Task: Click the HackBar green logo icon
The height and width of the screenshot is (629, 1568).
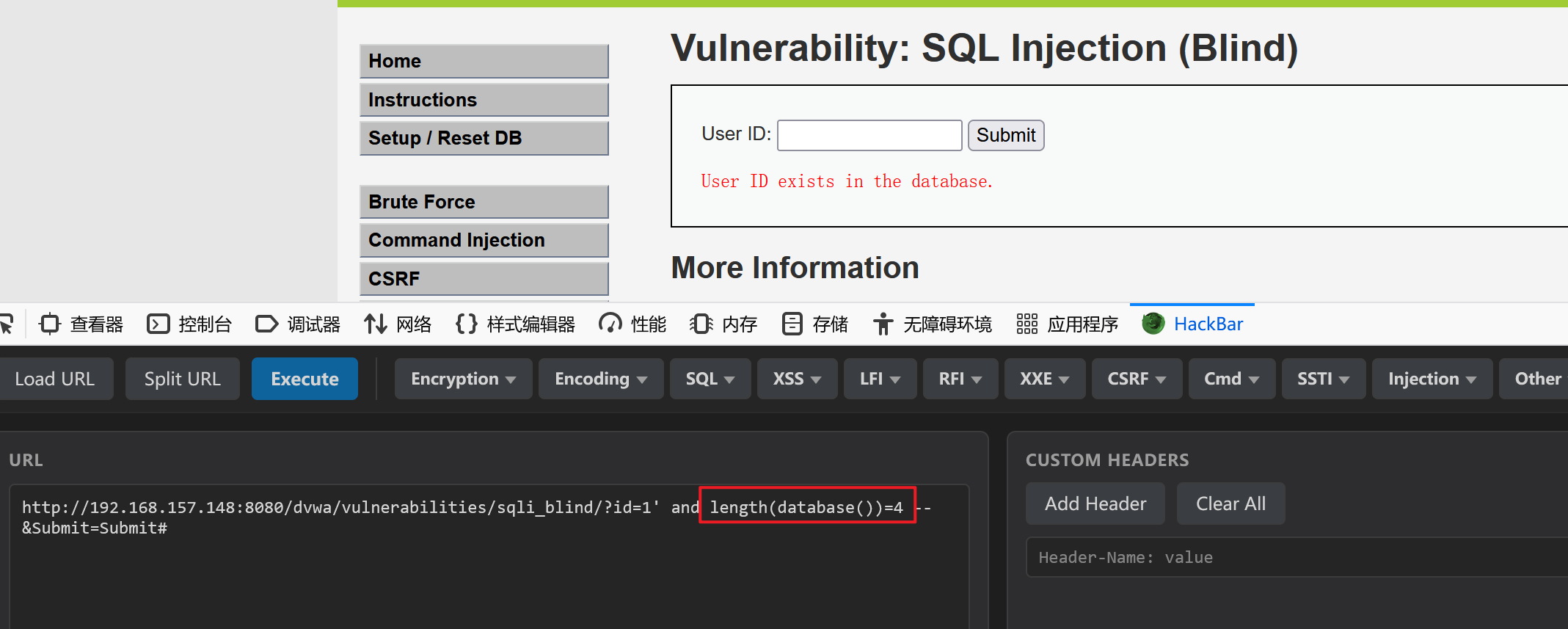Action: pos(1153,324)
